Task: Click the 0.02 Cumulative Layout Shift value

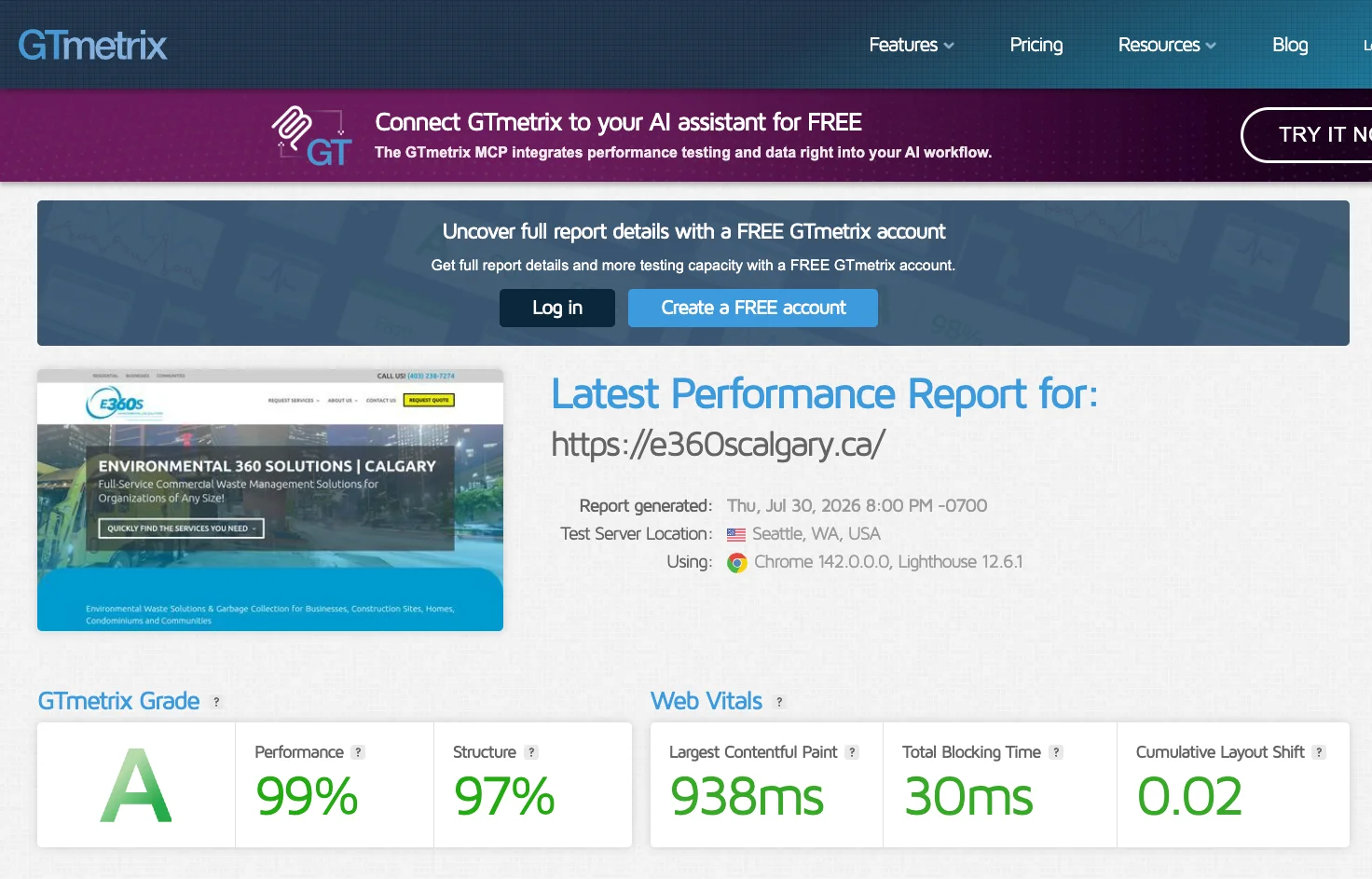Action: [x=1189, y=797]
